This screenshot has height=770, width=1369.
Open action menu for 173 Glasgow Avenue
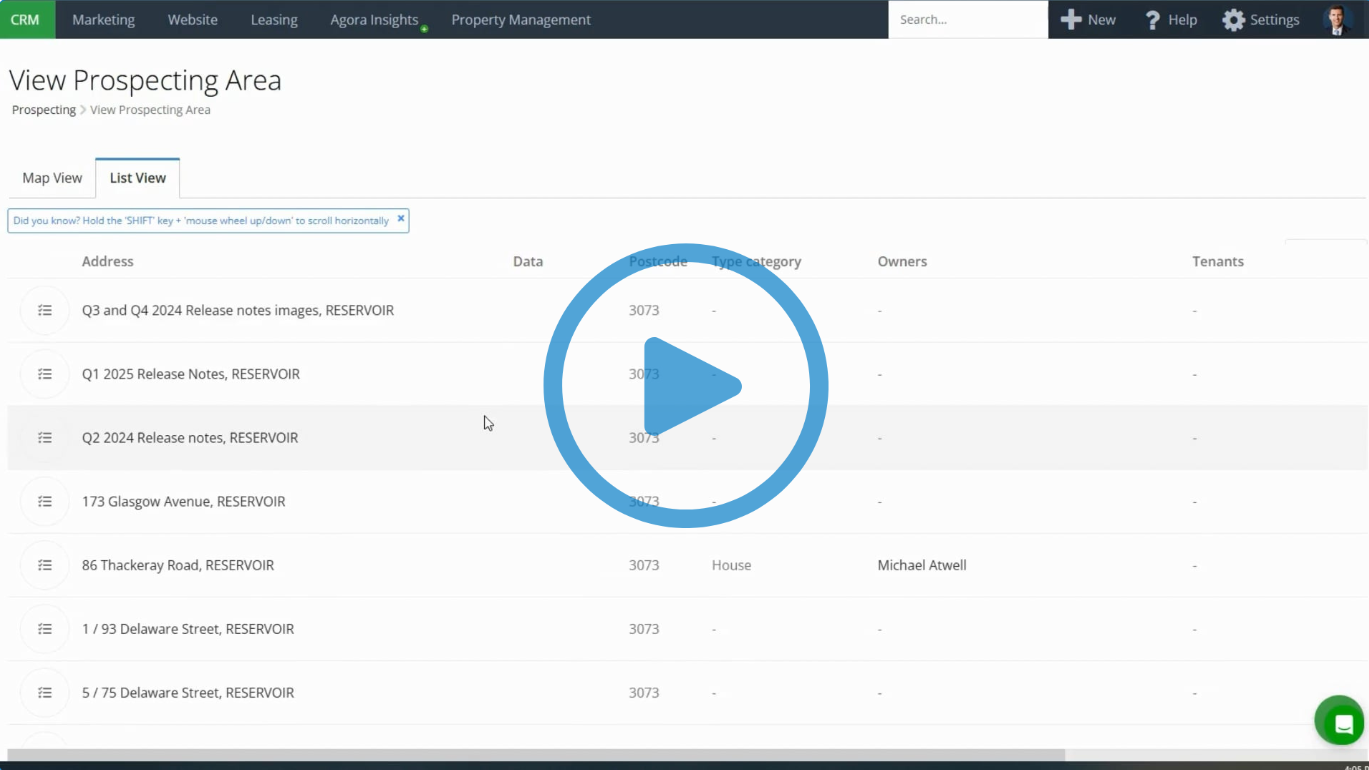(45, 501)
